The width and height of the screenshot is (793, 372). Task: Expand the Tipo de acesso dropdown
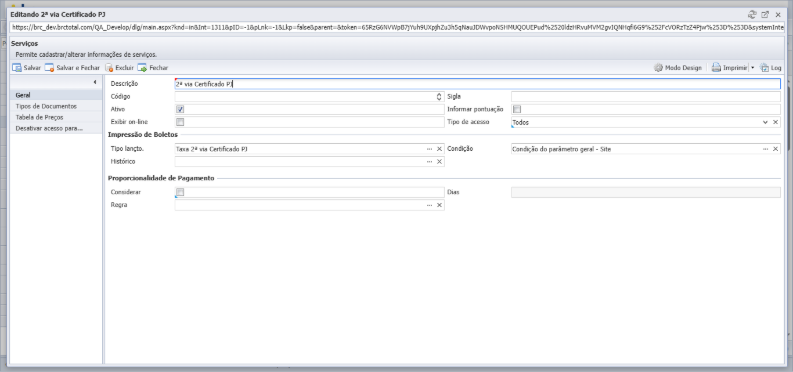click(x=766, y=122)
